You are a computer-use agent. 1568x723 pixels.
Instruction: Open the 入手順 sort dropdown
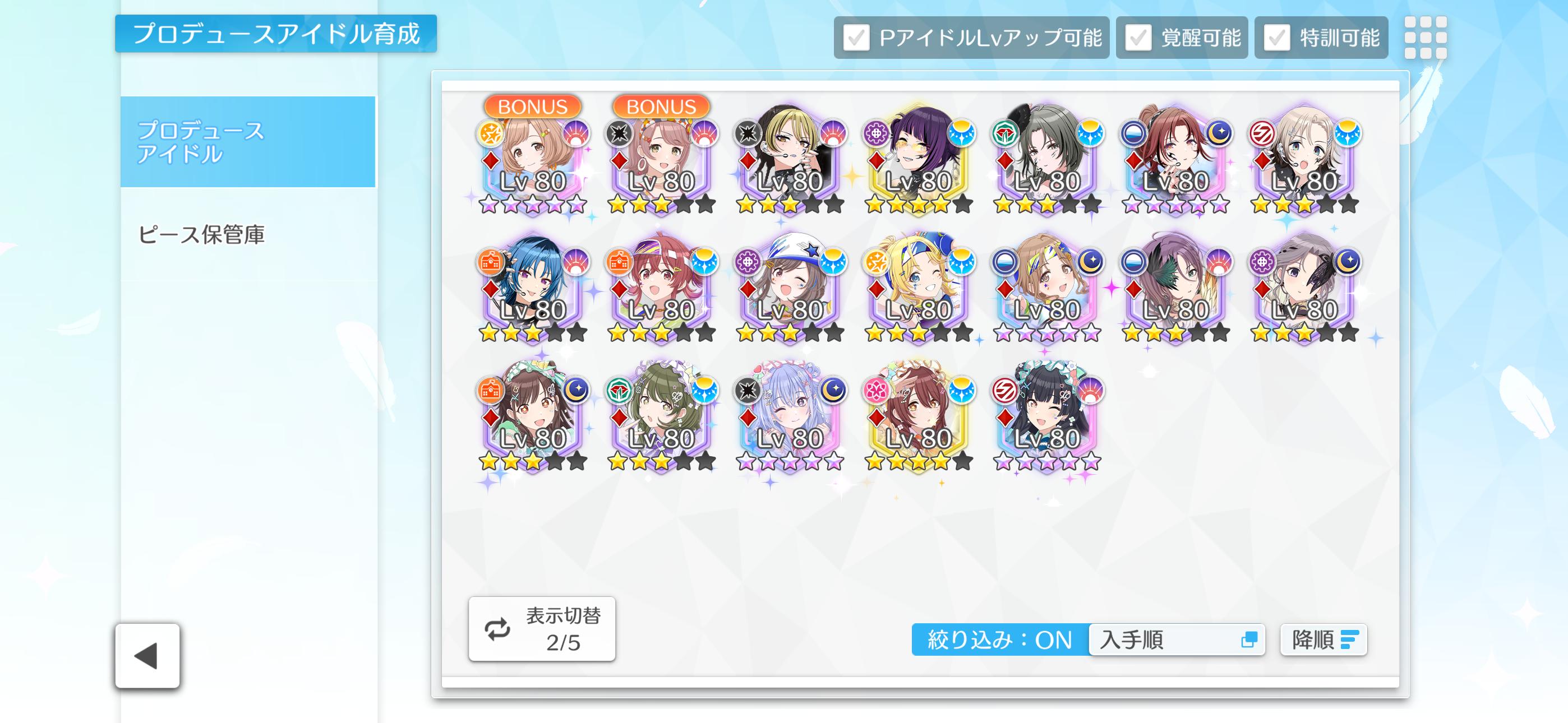(1177, 639)
